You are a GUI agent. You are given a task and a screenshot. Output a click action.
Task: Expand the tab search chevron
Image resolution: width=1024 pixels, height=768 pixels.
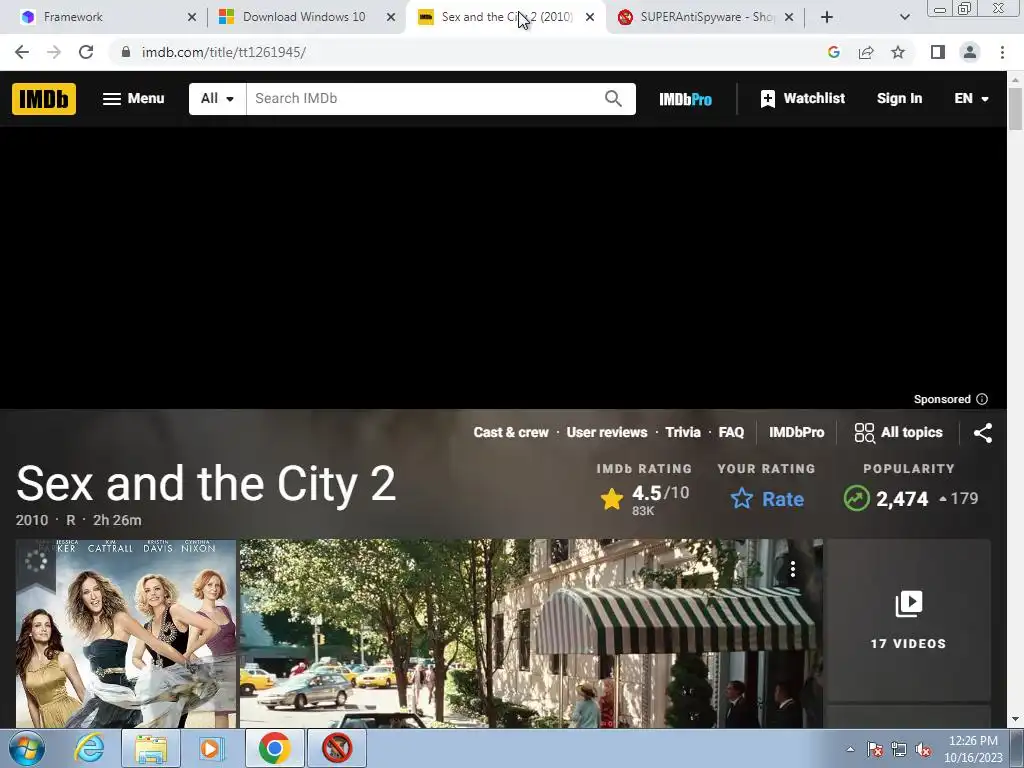click(904, 18)
